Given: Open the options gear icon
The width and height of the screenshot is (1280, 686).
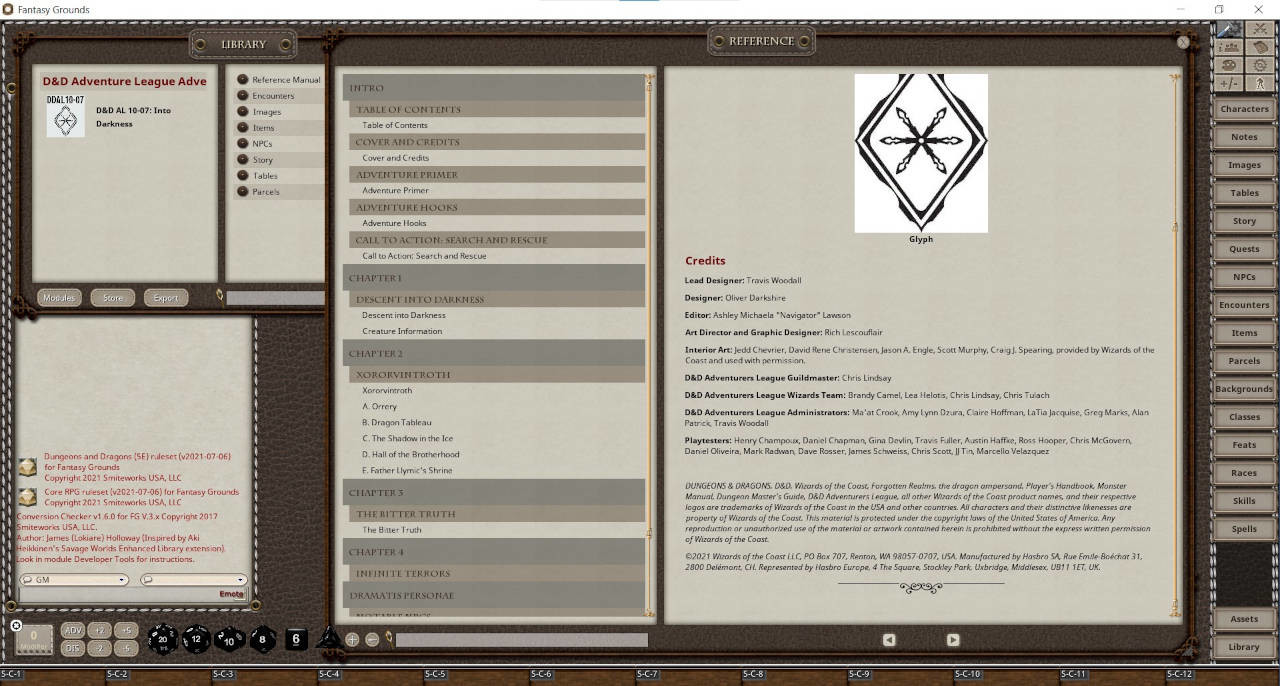Looking at the screenshot, I should 1260,66.
